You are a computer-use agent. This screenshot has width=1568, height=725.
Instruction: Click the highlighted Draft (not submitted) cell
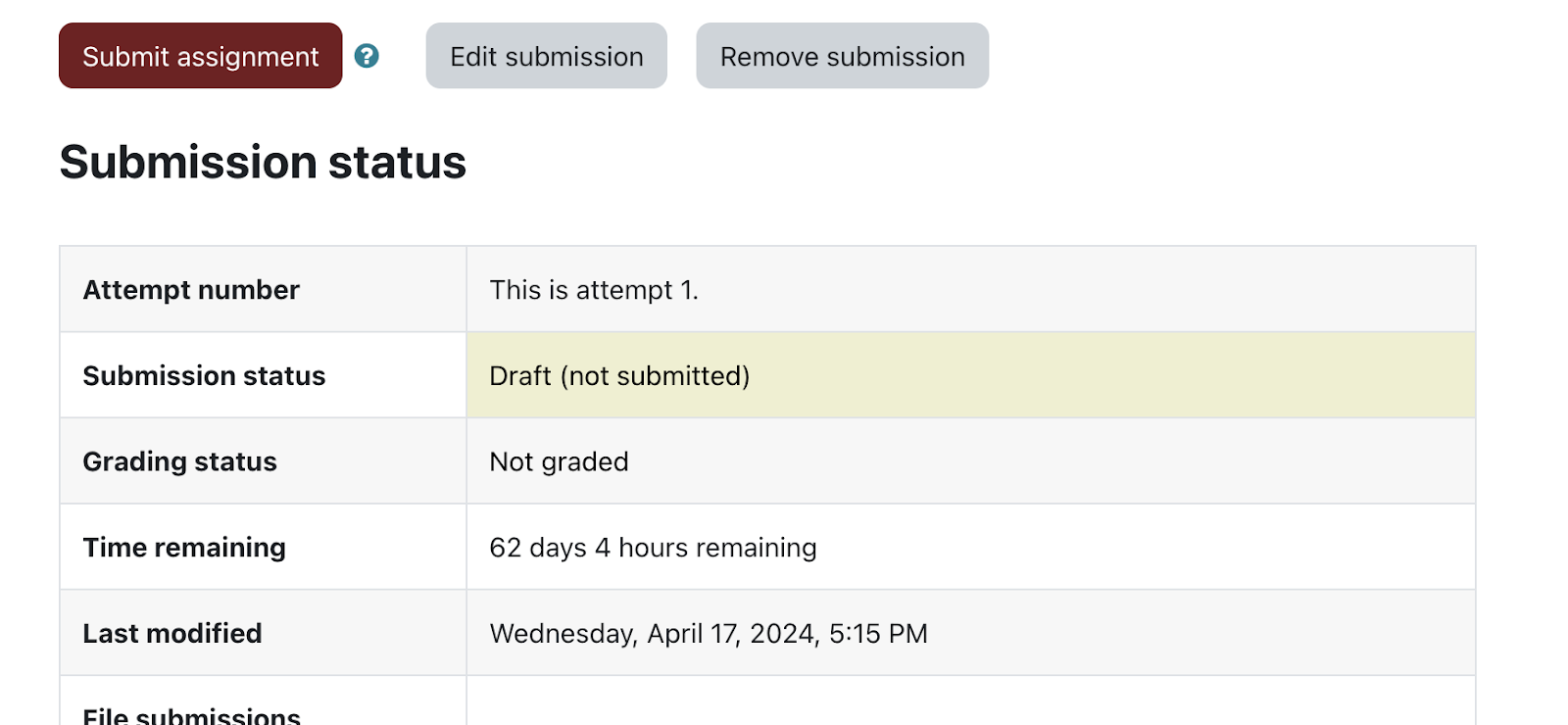pos(618,374)
